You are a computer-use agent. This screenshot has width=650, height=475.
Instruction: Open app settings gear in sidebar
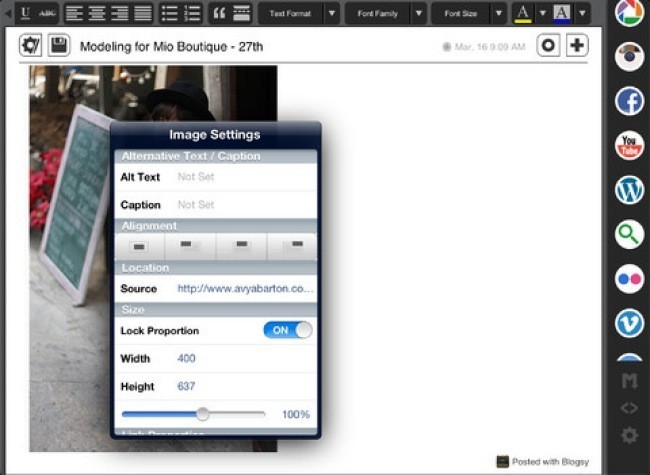(629, 435)
